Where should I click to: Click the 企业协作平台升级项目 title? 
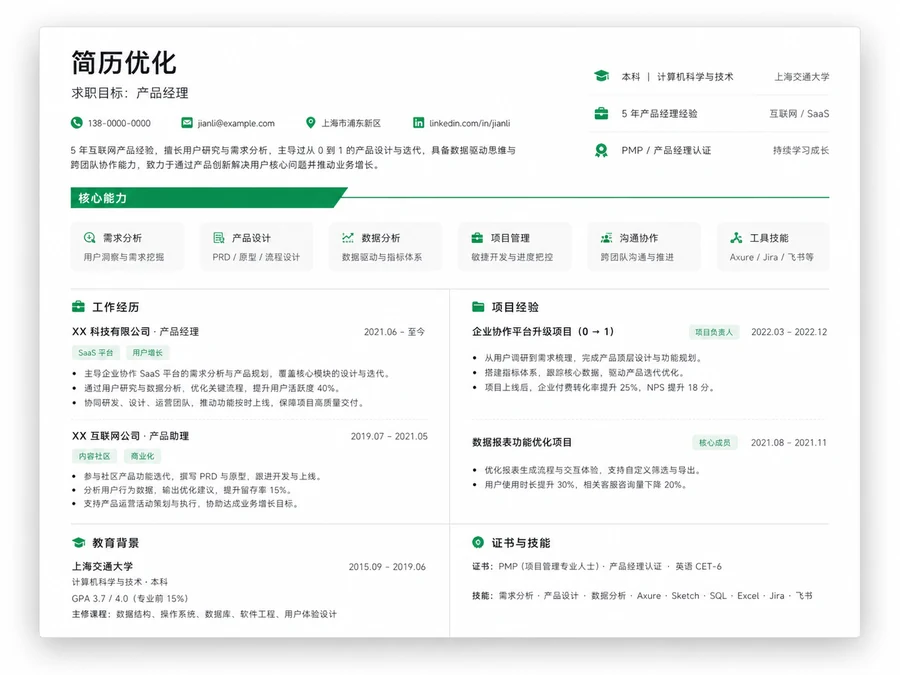(543, 332)
